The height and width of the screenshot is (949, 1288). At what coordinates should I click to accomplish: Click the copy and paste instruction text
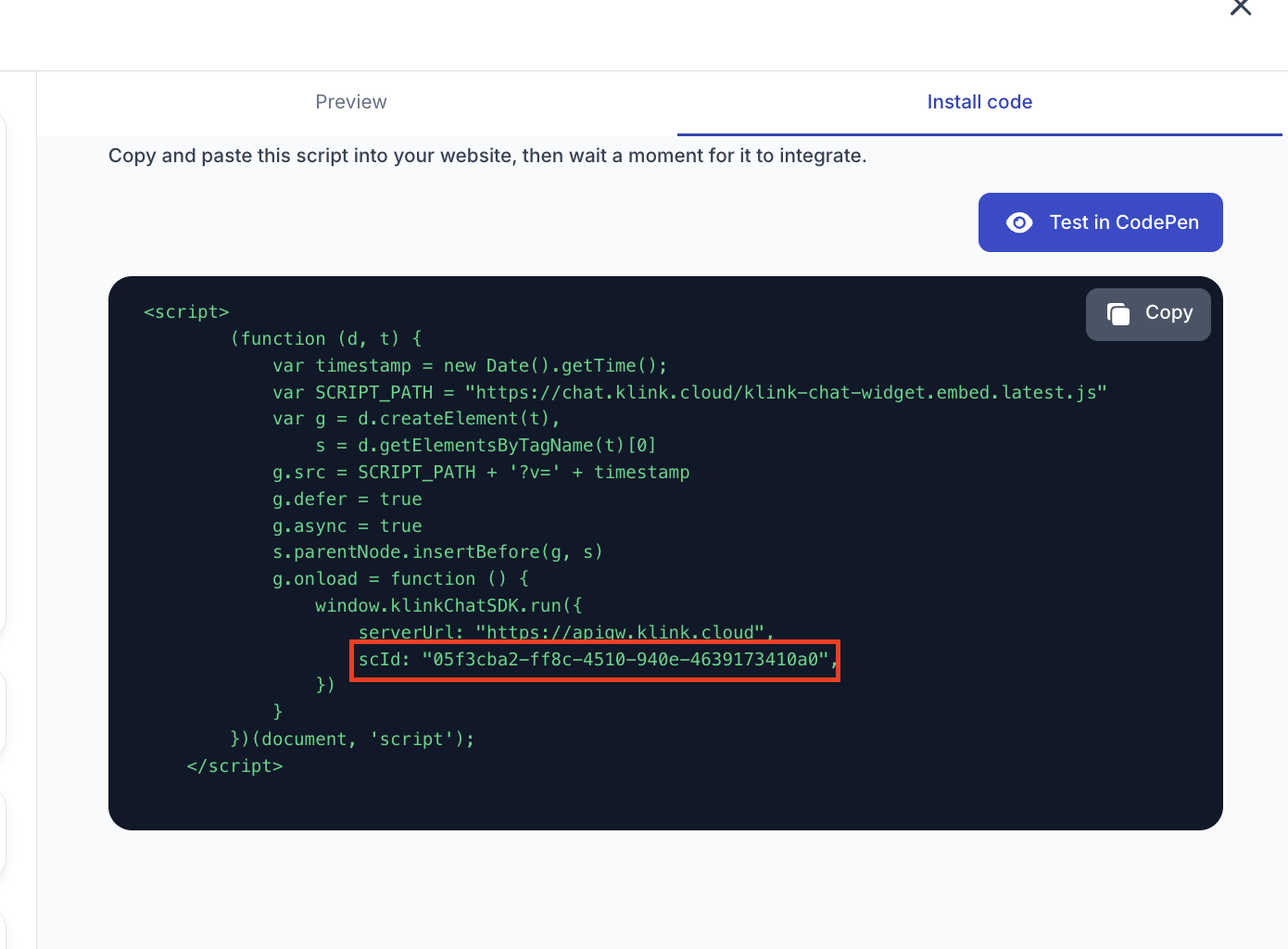click(487, 156)
